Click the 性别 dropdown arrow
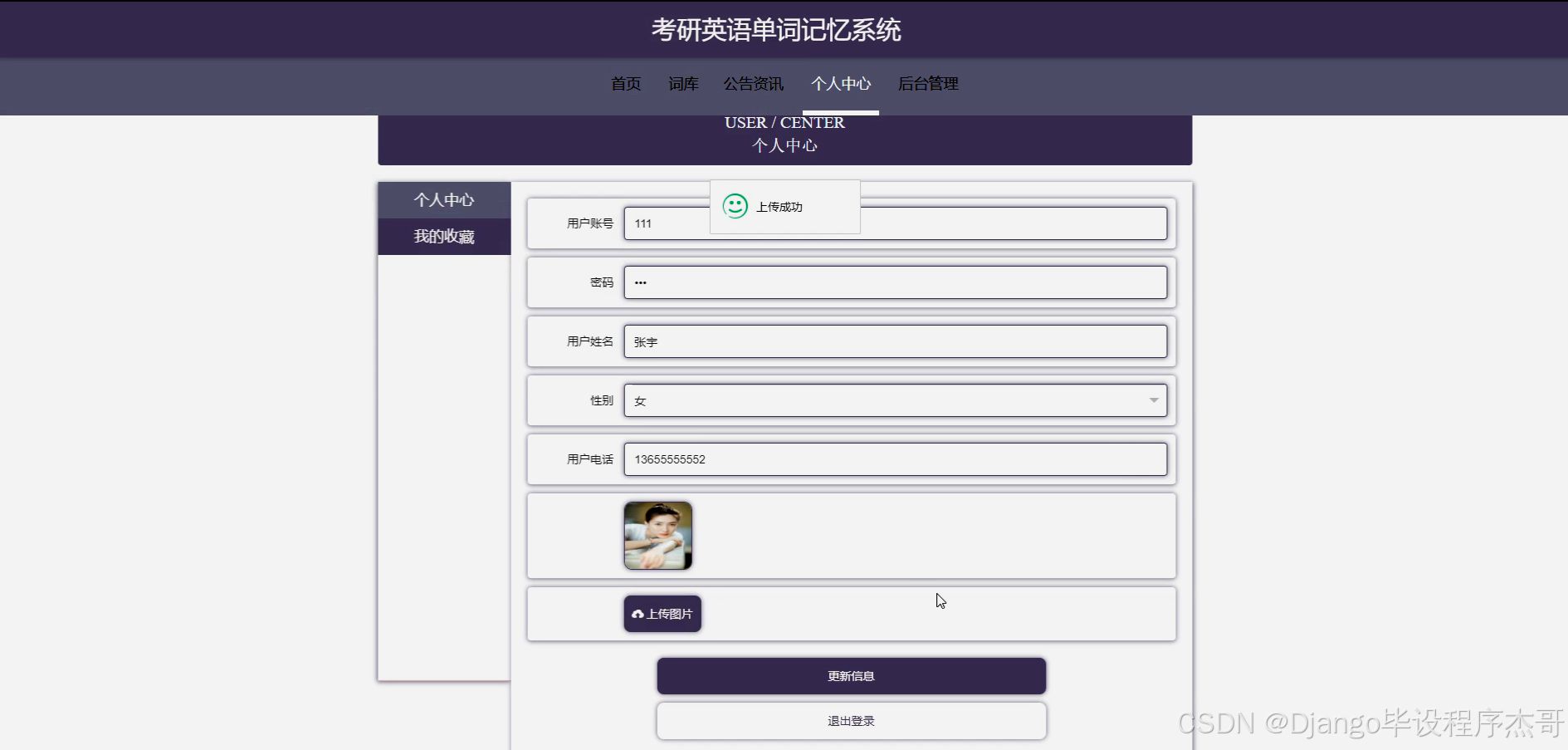Screen dimensions: 1568x750 pyautogui.click(x=1154, y=400)
